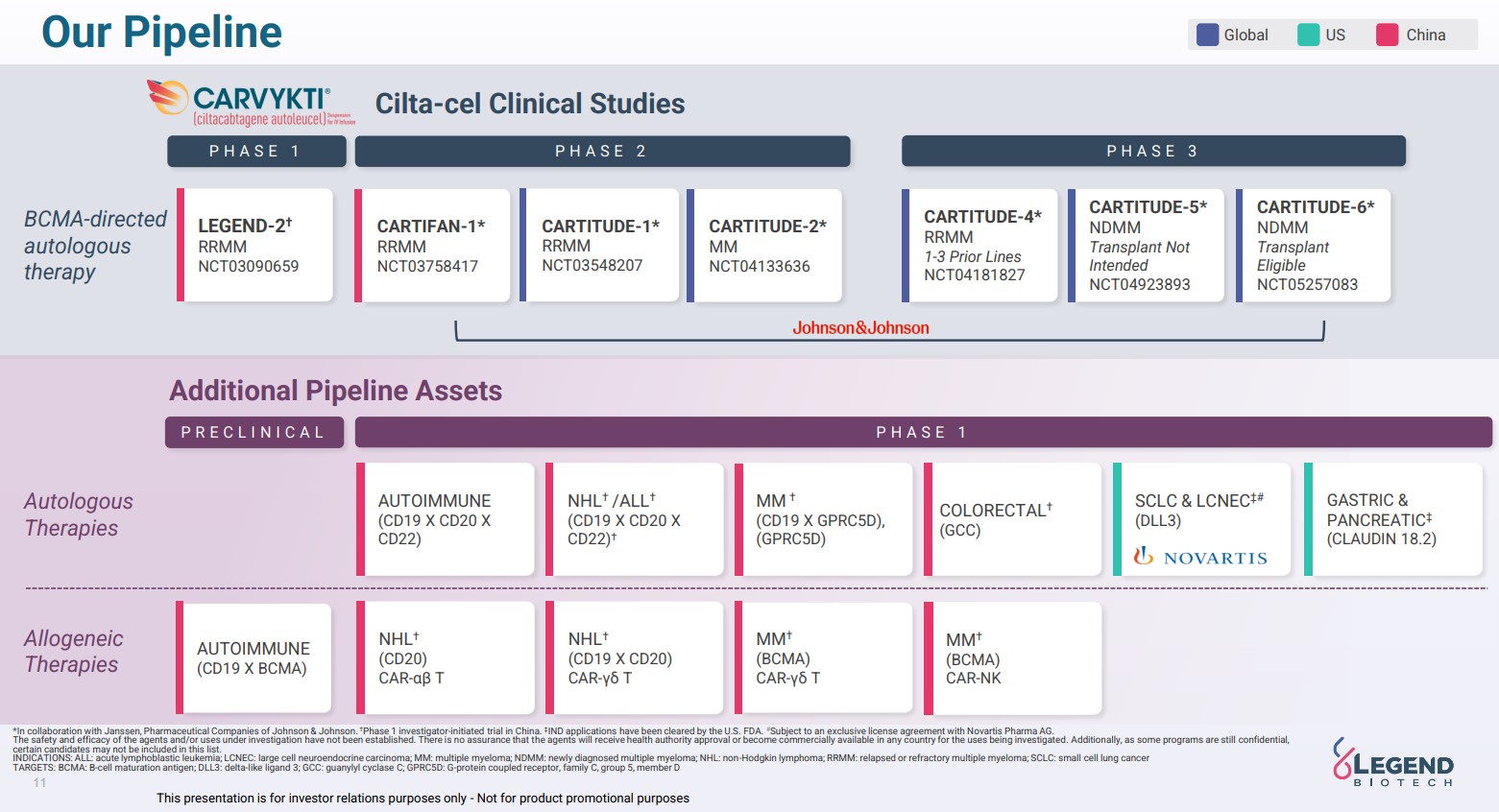Click the CARVYKTI logo
This screenshot has height=812, width=1499.
coord(251,104)
